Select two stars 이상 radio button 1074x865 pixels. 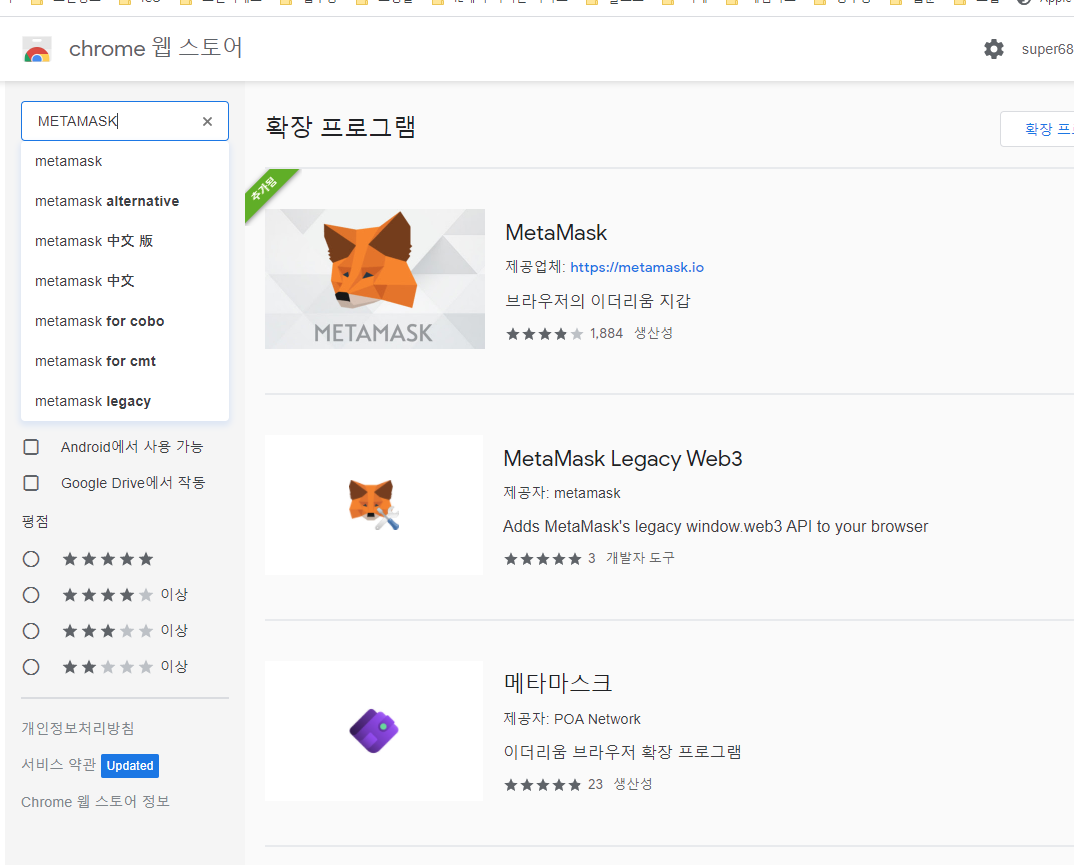pyautogui.click(x=31, y=666)
